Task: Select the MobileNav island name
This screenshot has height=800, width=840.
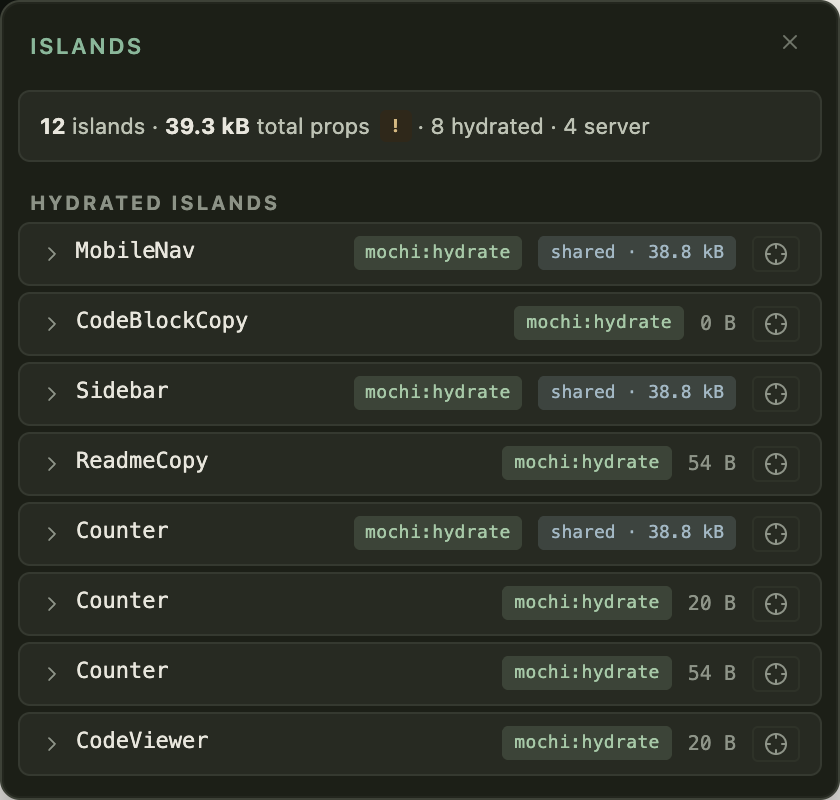Action: point(135,251)
